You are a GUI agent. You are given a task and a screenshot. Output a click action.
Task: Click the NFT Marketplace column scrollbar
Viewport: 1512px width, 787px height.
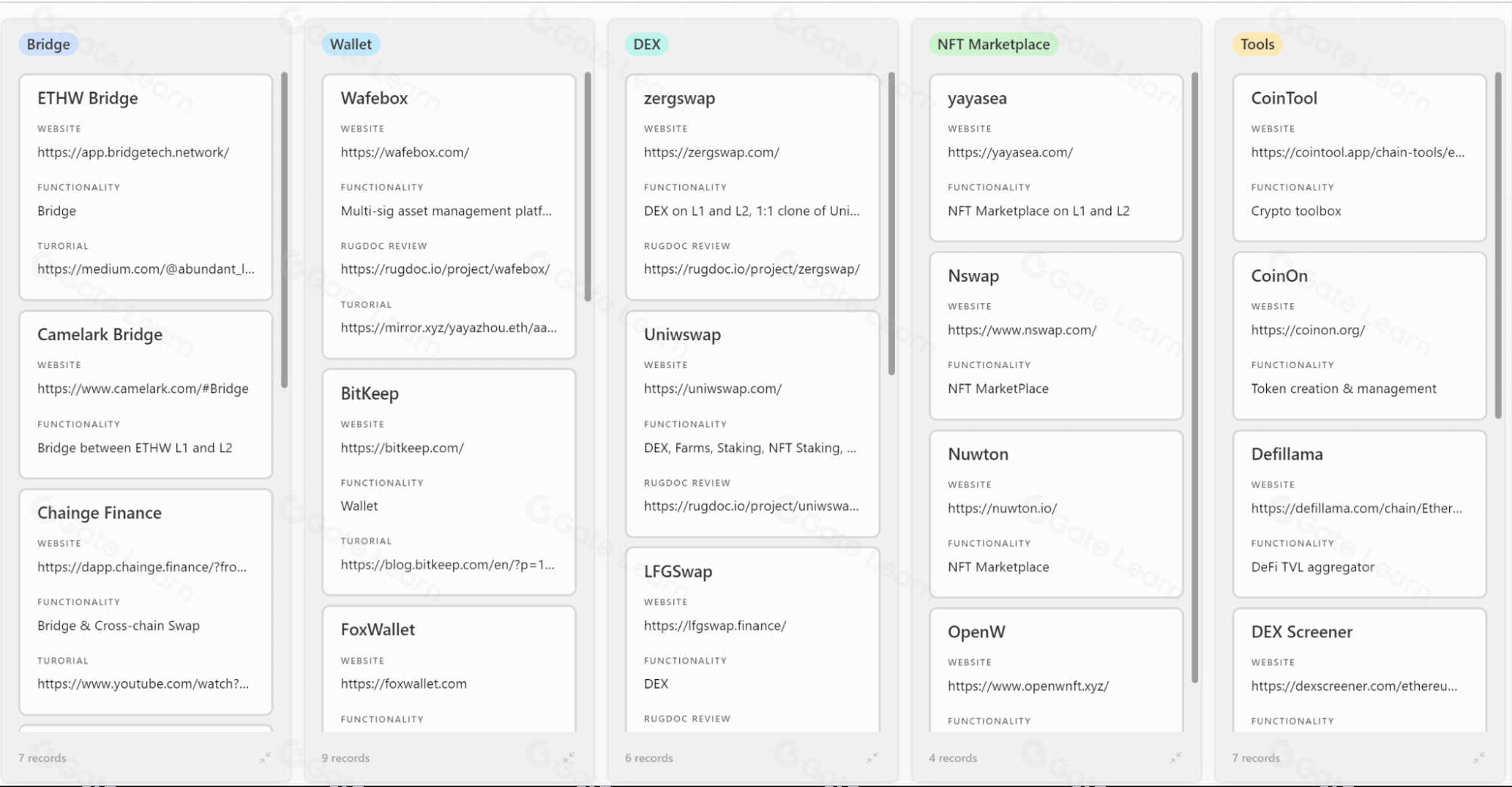point(1195,377)
